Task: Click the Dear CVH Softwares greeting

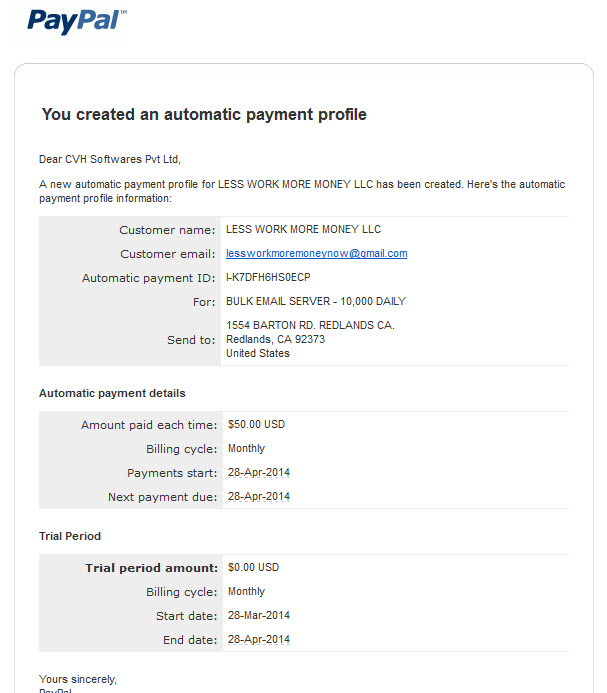Action: 110,159
